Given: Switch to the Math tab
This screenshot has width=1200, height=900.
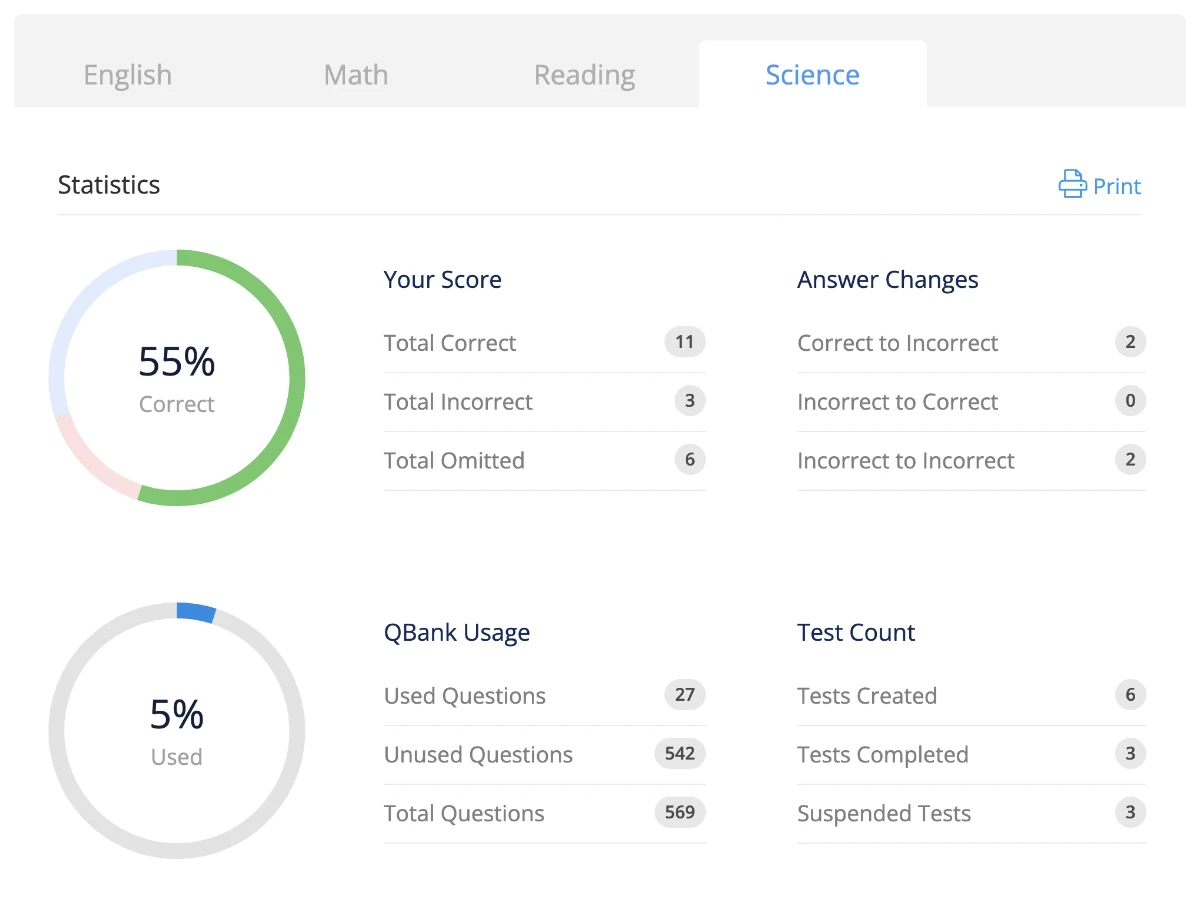Looking at the screenshot, I should tap(356, 75).
